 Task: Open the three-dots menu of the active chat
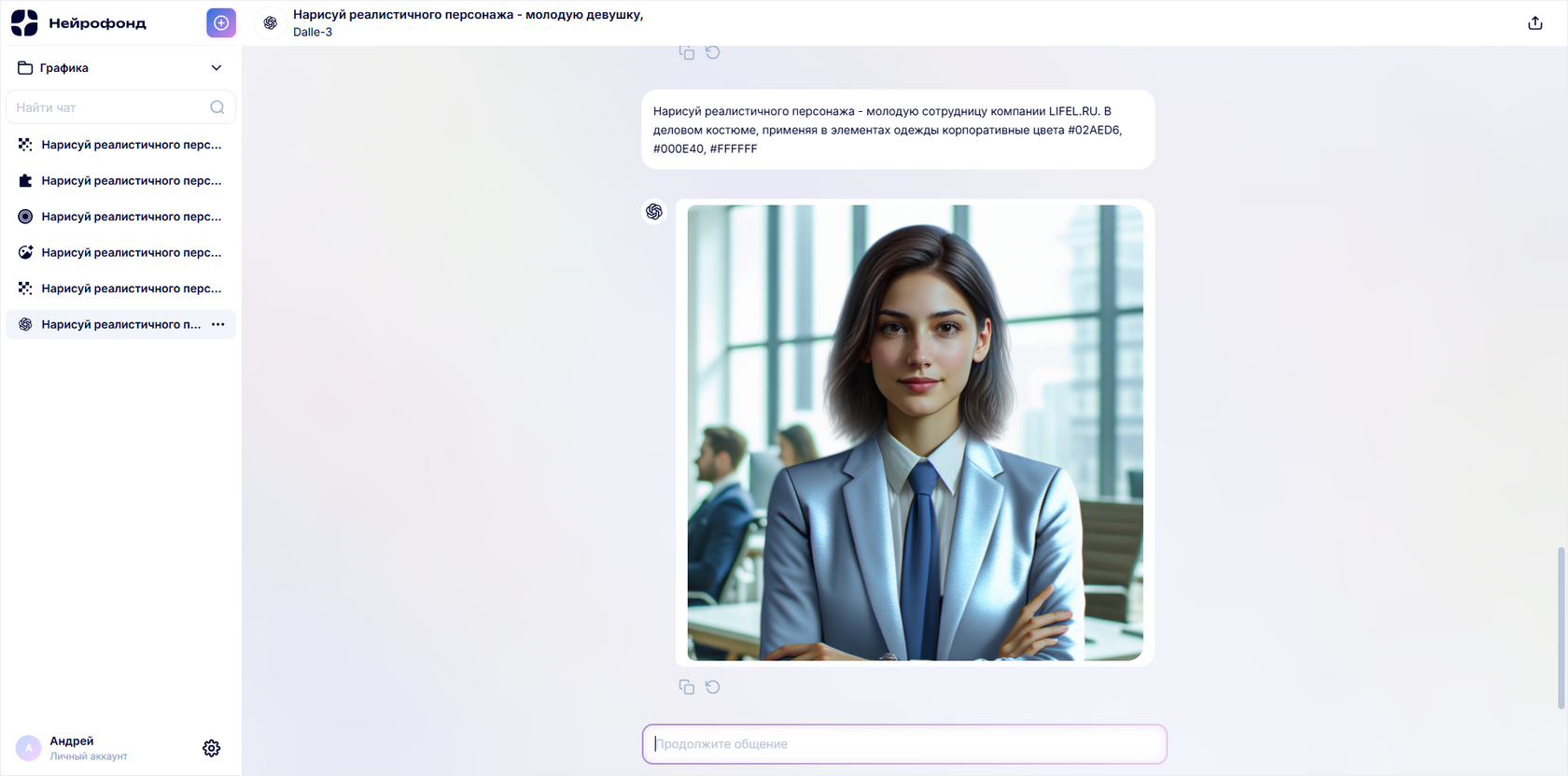click(217, 324)
